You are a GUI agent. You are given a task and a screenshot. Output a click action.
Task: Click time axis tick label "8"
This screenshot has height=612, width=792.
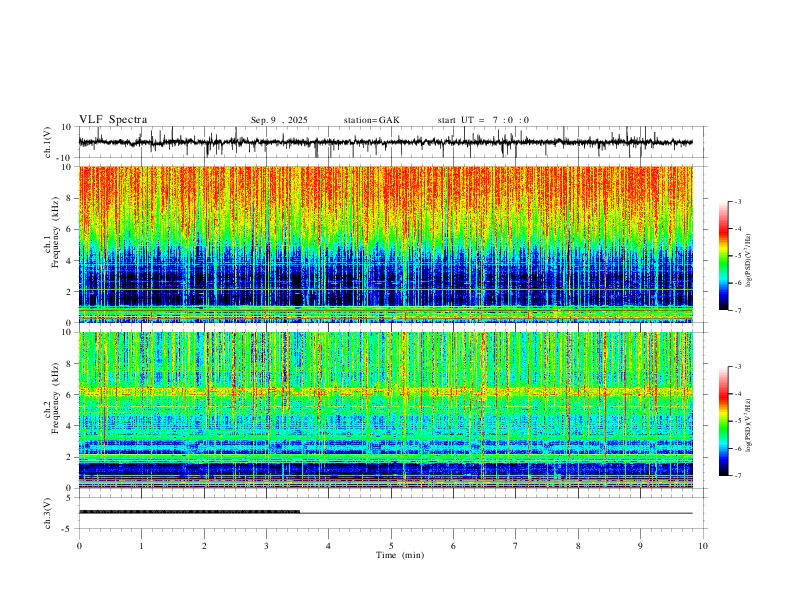tap(578, 546)
